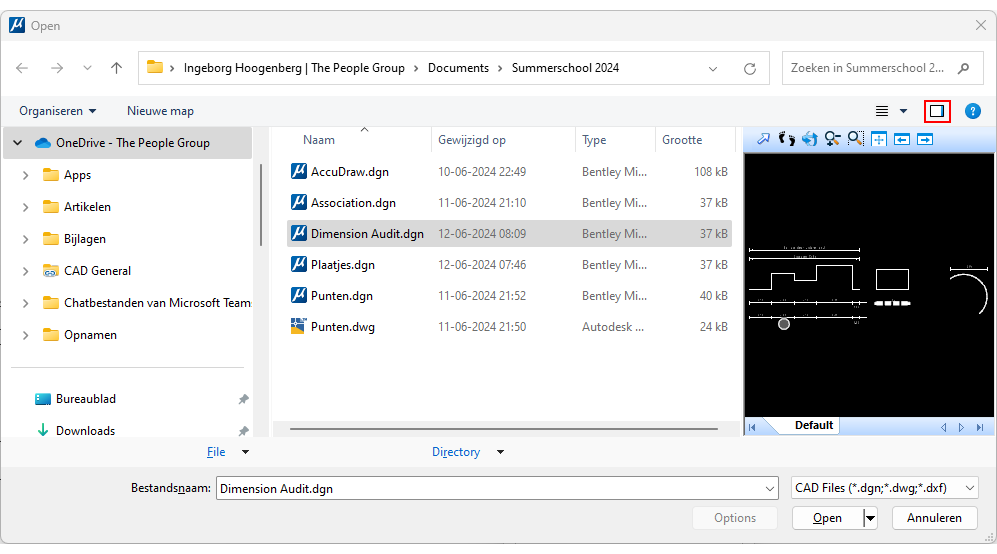The width and height of the screenshot is (997, 554).
Task: Click Ingeborg Hoogenberg breadcrumb segment
Action: pyautogui.click(x=294, y=68)
